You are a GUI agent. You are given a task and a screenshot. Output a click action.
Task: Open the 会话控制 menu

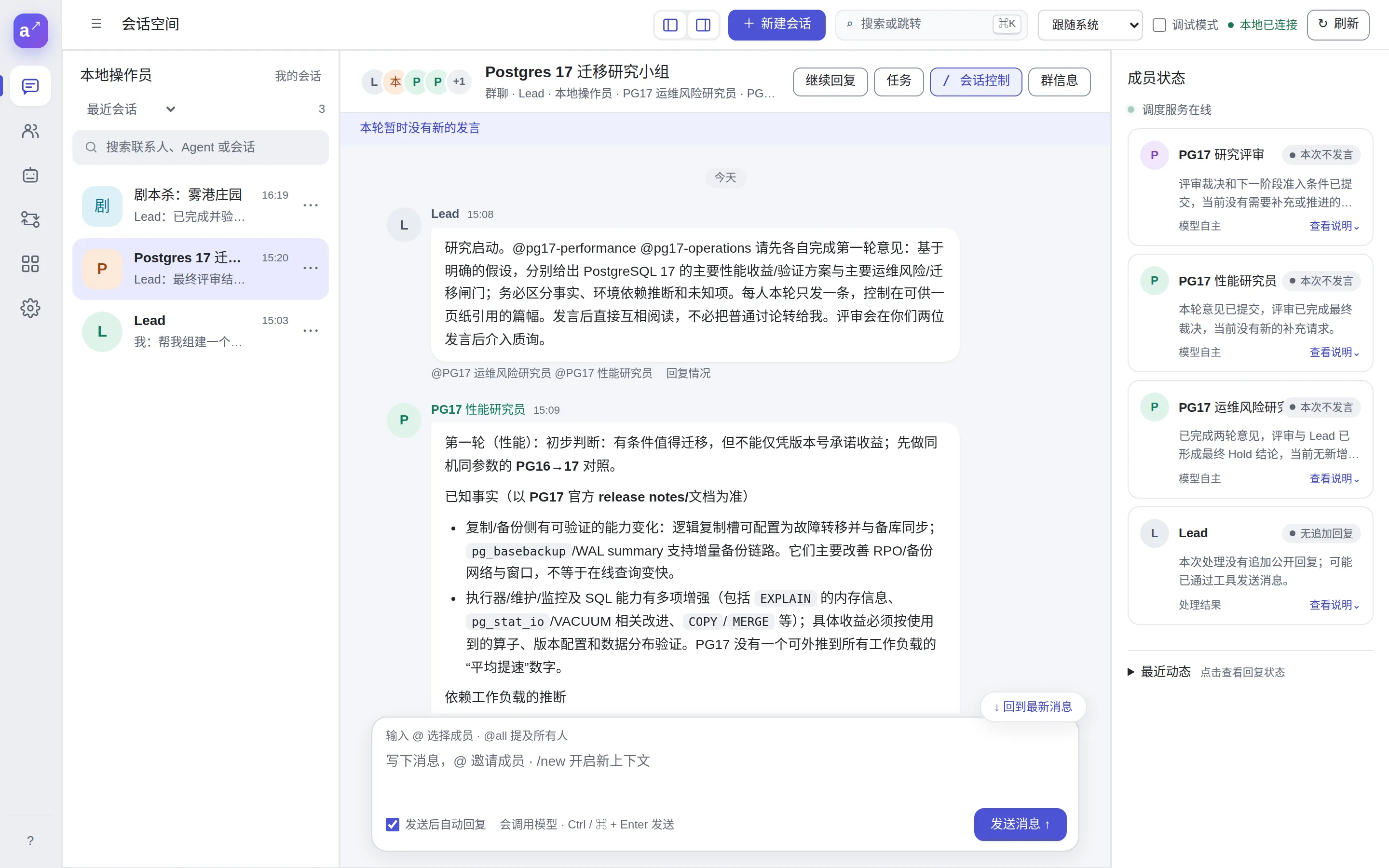tap(976, 81)
